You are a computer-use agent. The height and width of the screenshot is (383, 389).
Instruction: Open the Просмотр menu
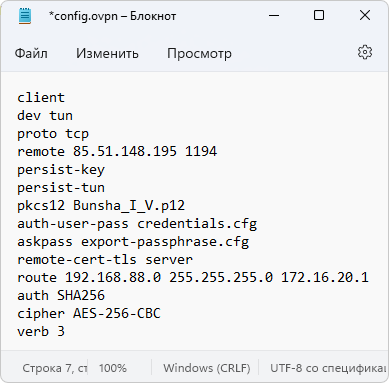199,54
